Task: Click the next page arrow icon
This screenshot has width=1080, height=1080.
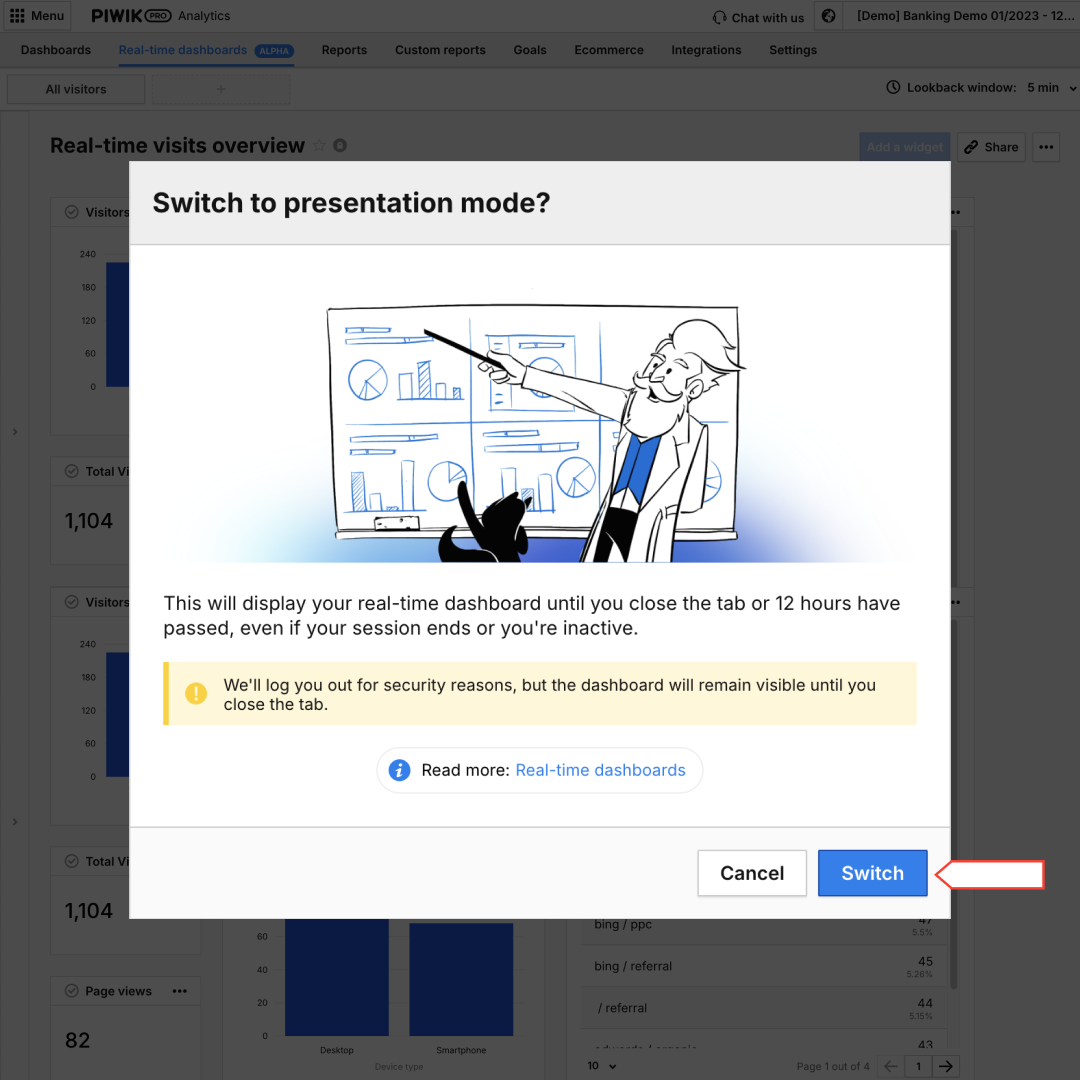Action: point(945,1066)
